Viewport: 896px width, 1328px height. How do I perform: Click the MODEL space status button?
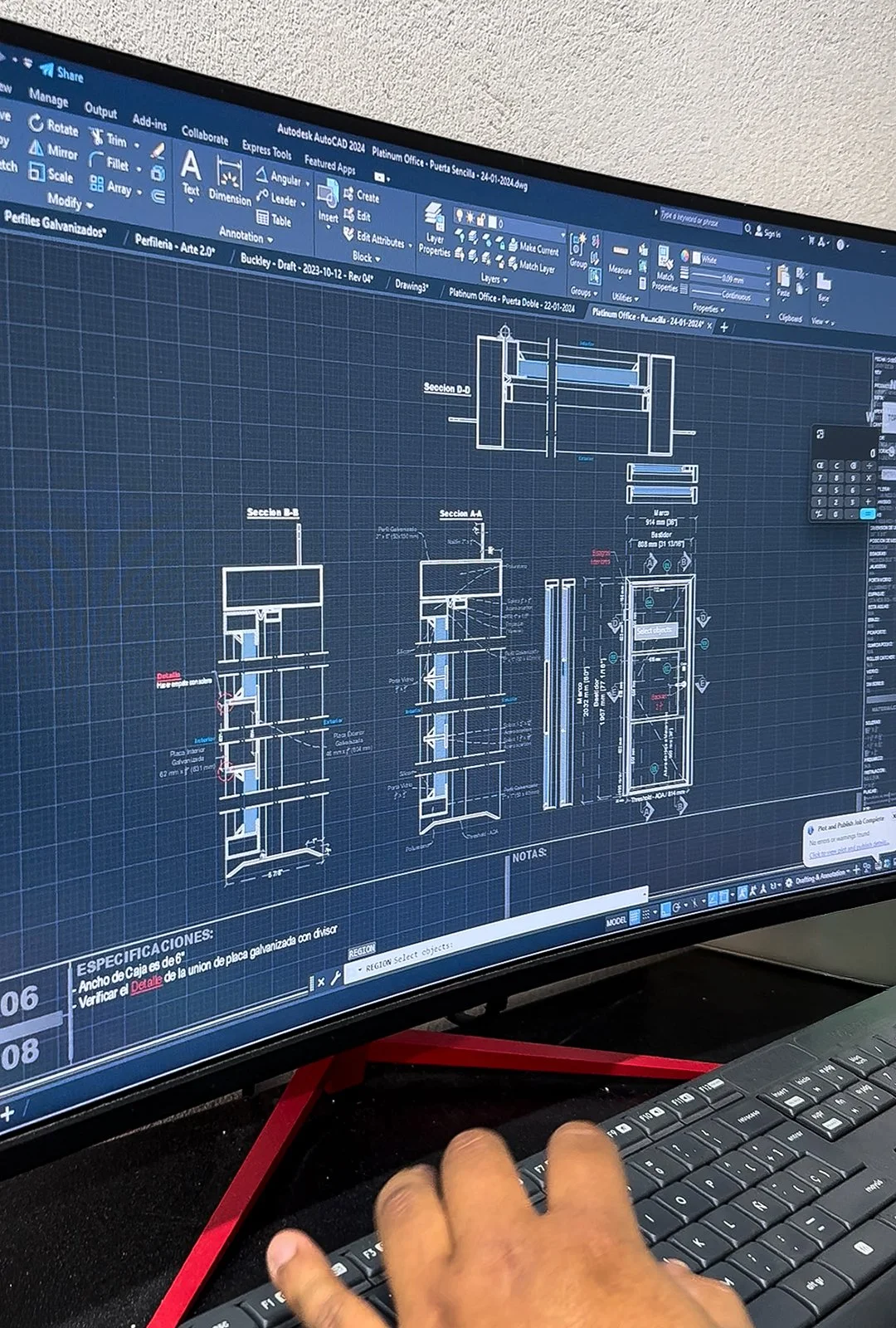616,921
